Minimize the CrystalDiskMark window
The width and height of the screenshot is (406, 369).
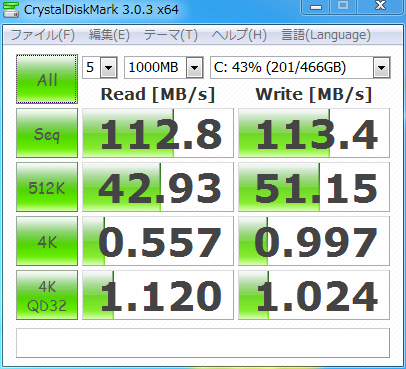click(316, 7)
